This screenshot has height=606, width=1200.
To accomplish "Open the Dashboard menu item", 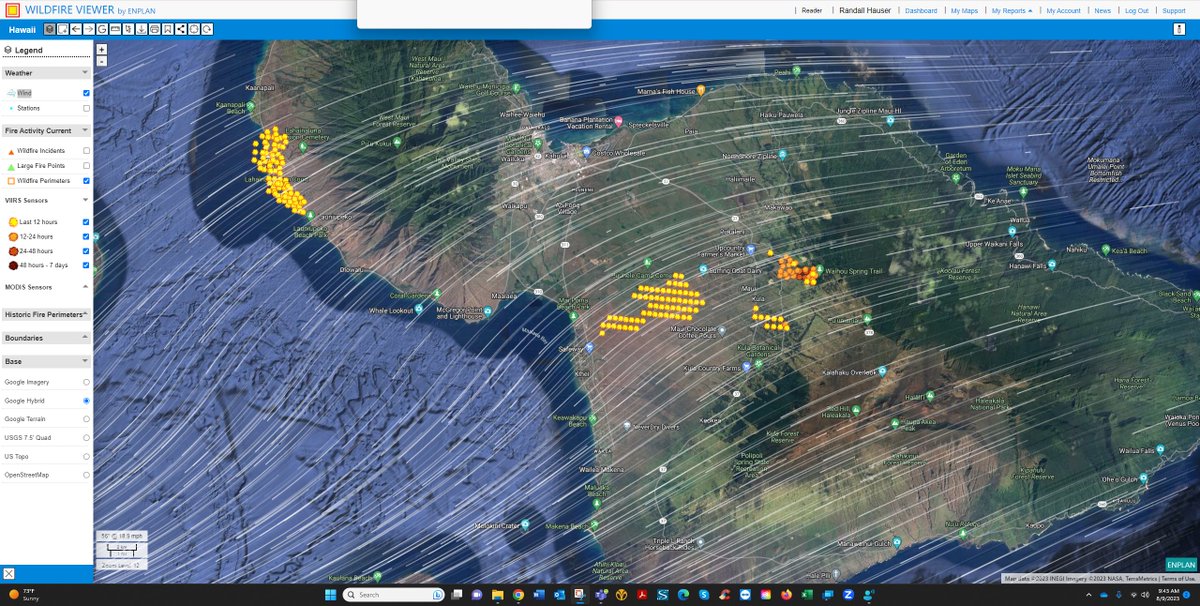I will pos(921,11).
